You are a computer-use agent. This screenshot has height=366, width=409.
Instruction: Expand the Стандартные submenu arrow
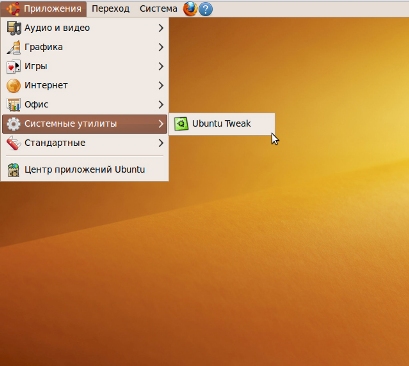tap(161, 143)
